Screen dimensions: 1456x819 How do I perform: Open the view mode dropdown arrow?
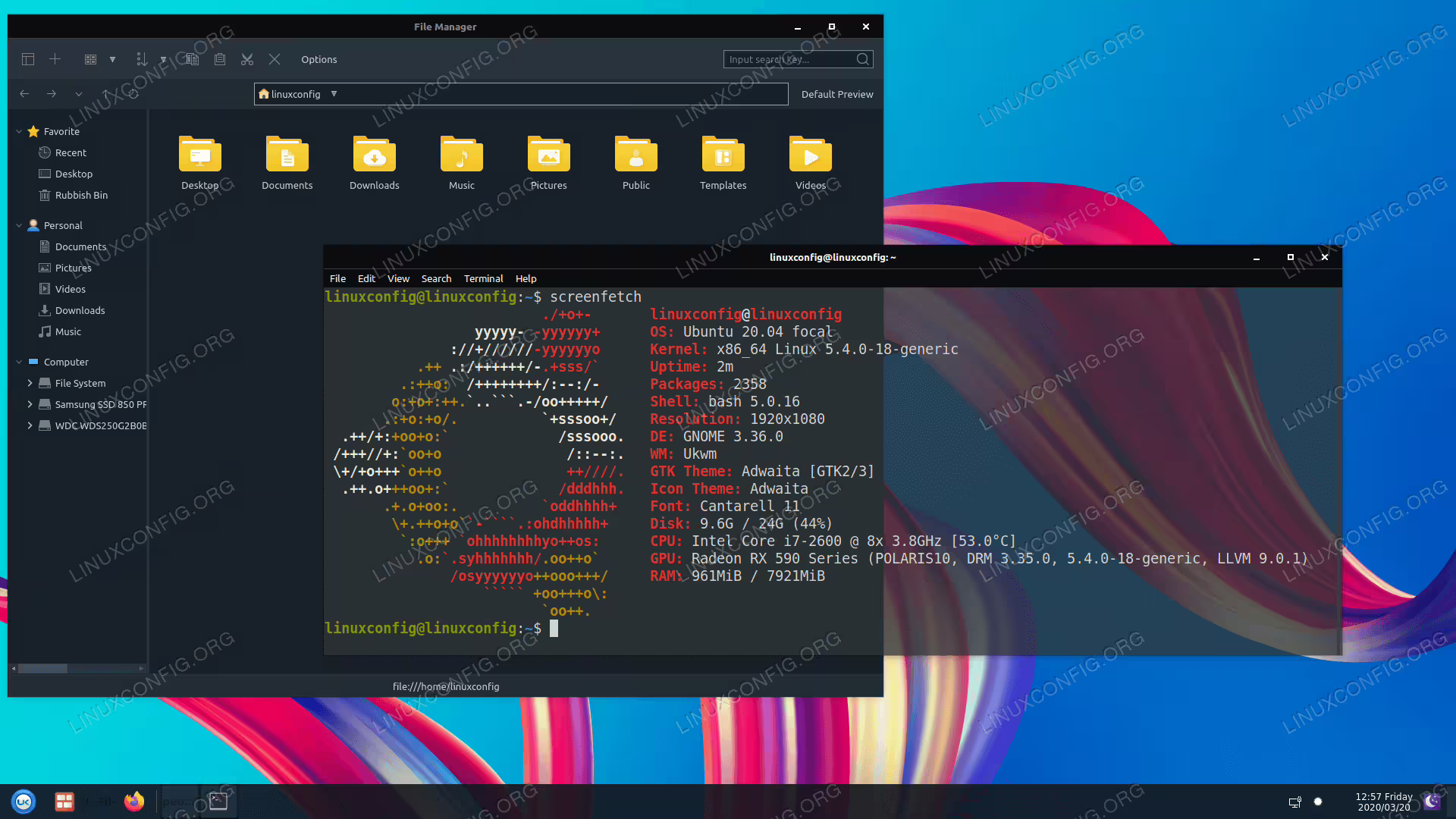click(112, 59)
